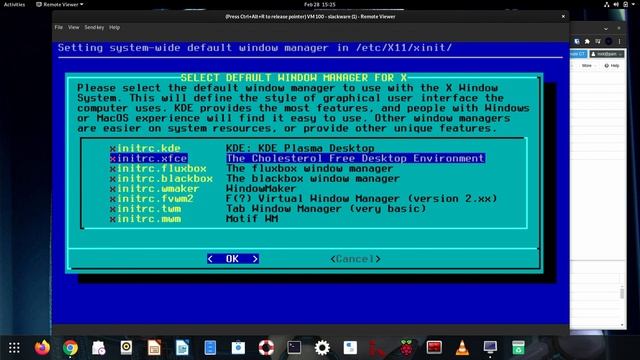Show applications grid in the dock
This screenshot has height=360, width=640.
pyautogui.click(x=14, y=348)
